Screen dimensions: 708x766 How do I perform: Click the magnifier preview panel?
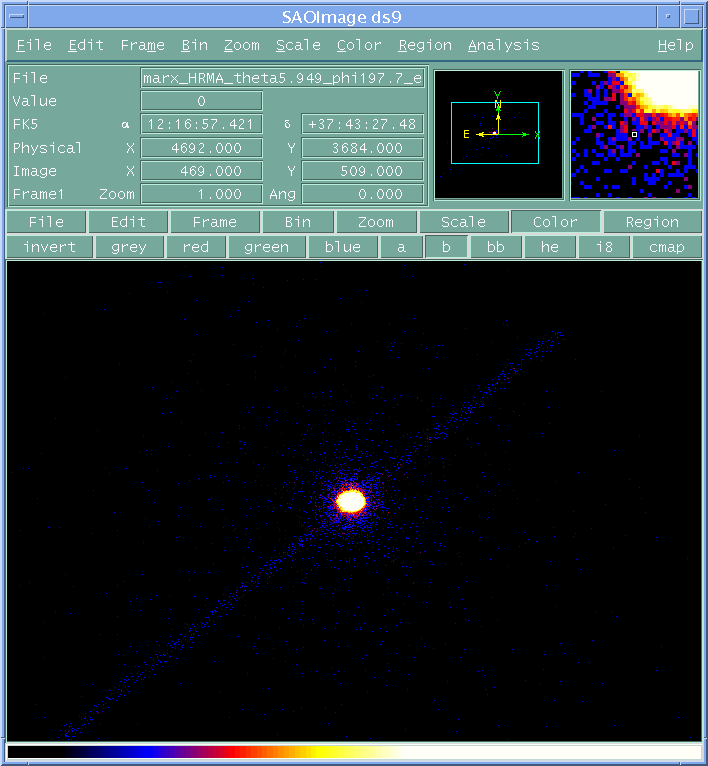[634, 134]
